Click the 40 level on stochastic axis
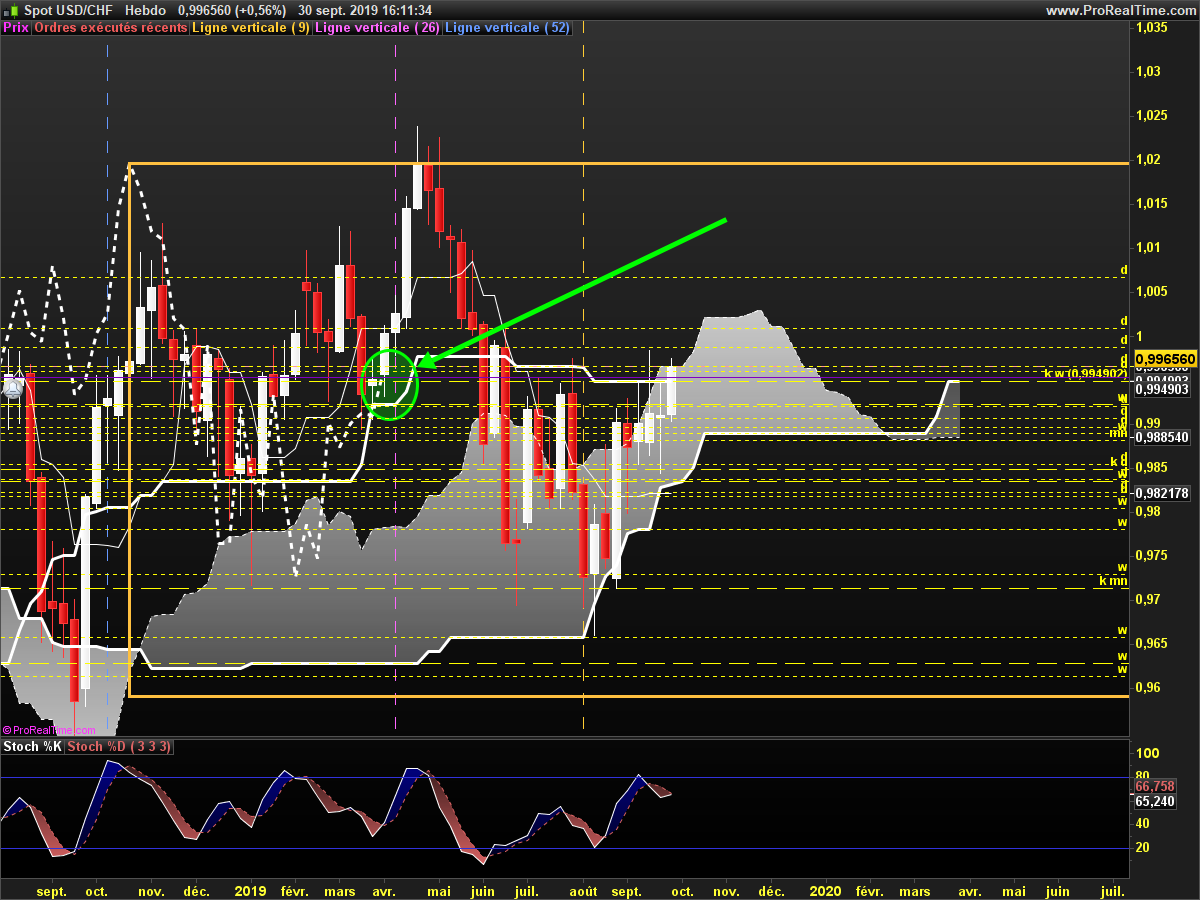 tap(1144, 824)
